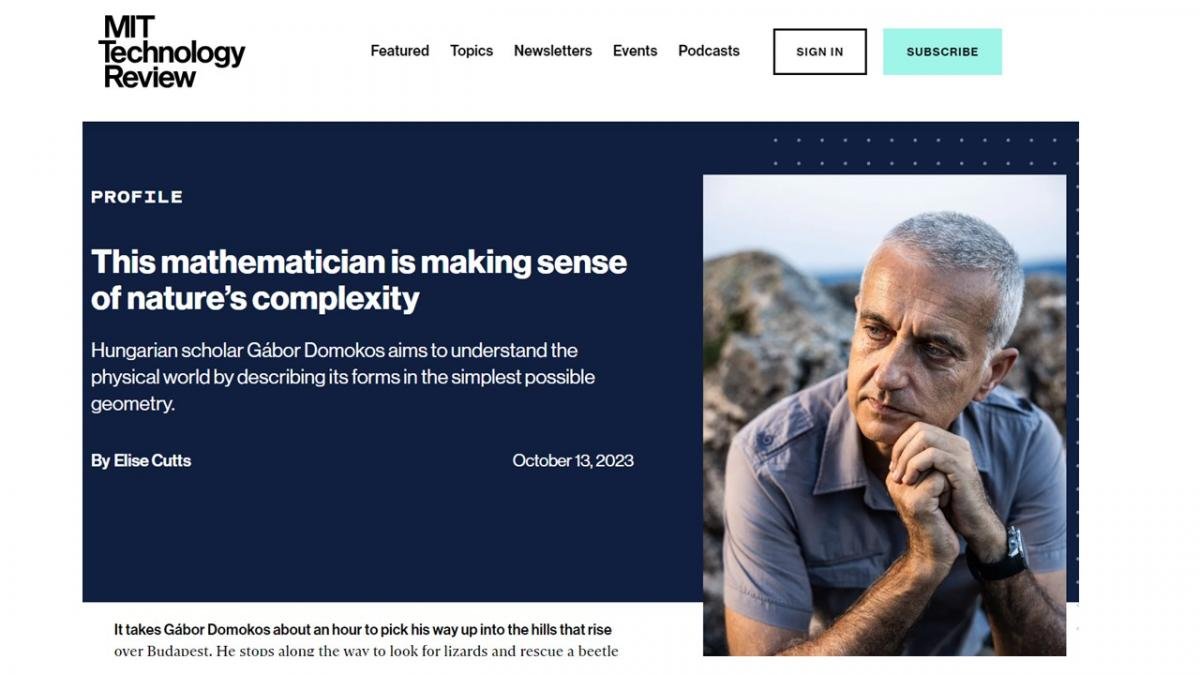Go to the Newsletters section
Viewport: 1200px width, 675px height.
[552, 51]
